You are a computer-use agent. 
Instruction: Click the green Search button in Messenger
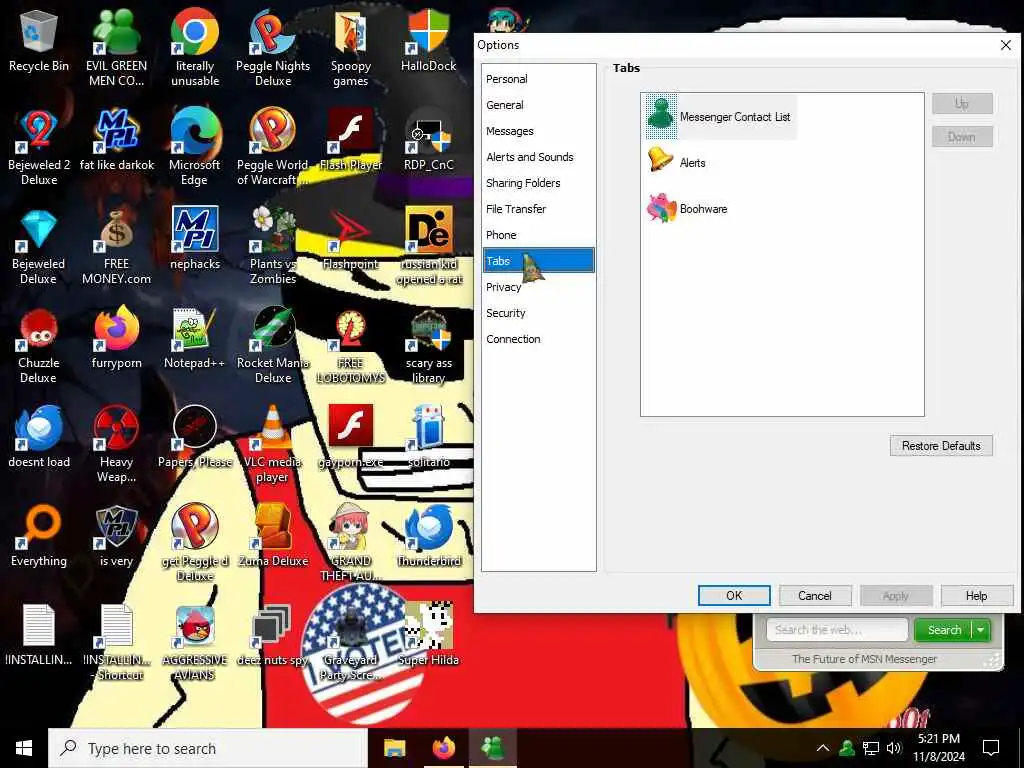pos(943,630)
